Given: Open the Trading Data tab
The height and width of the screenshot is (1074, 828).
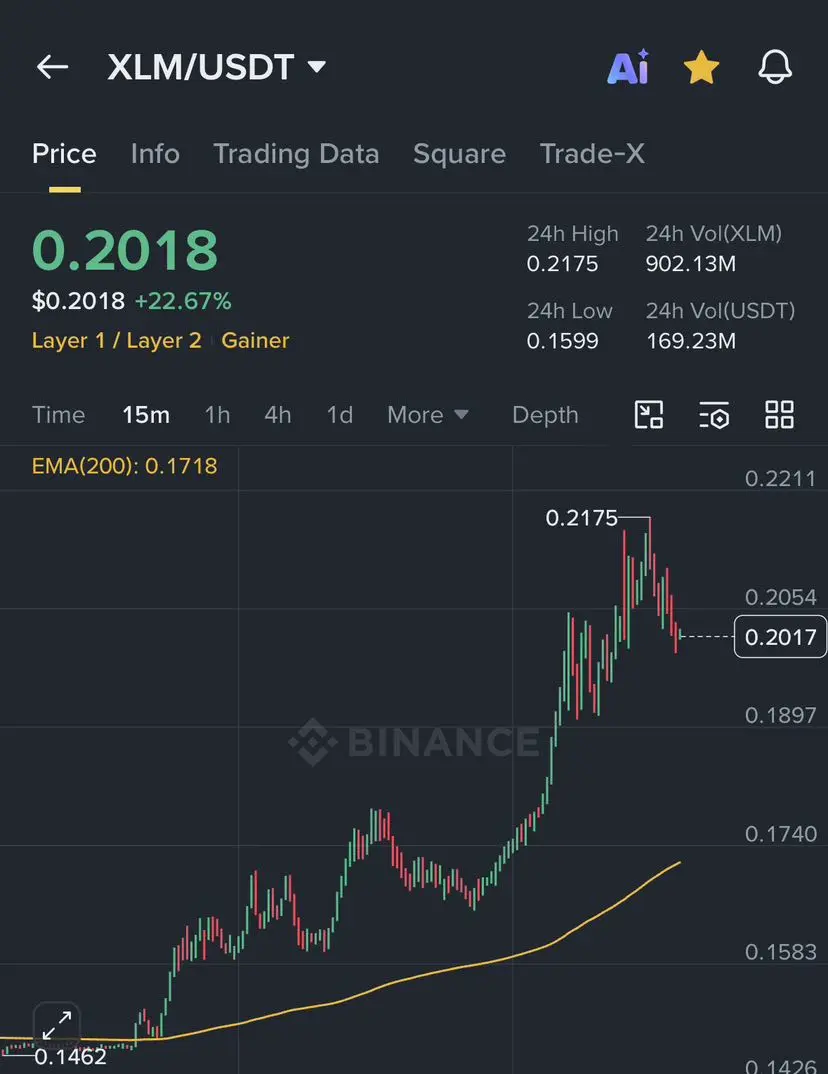Looking at the screenshot, I should 296,154.
